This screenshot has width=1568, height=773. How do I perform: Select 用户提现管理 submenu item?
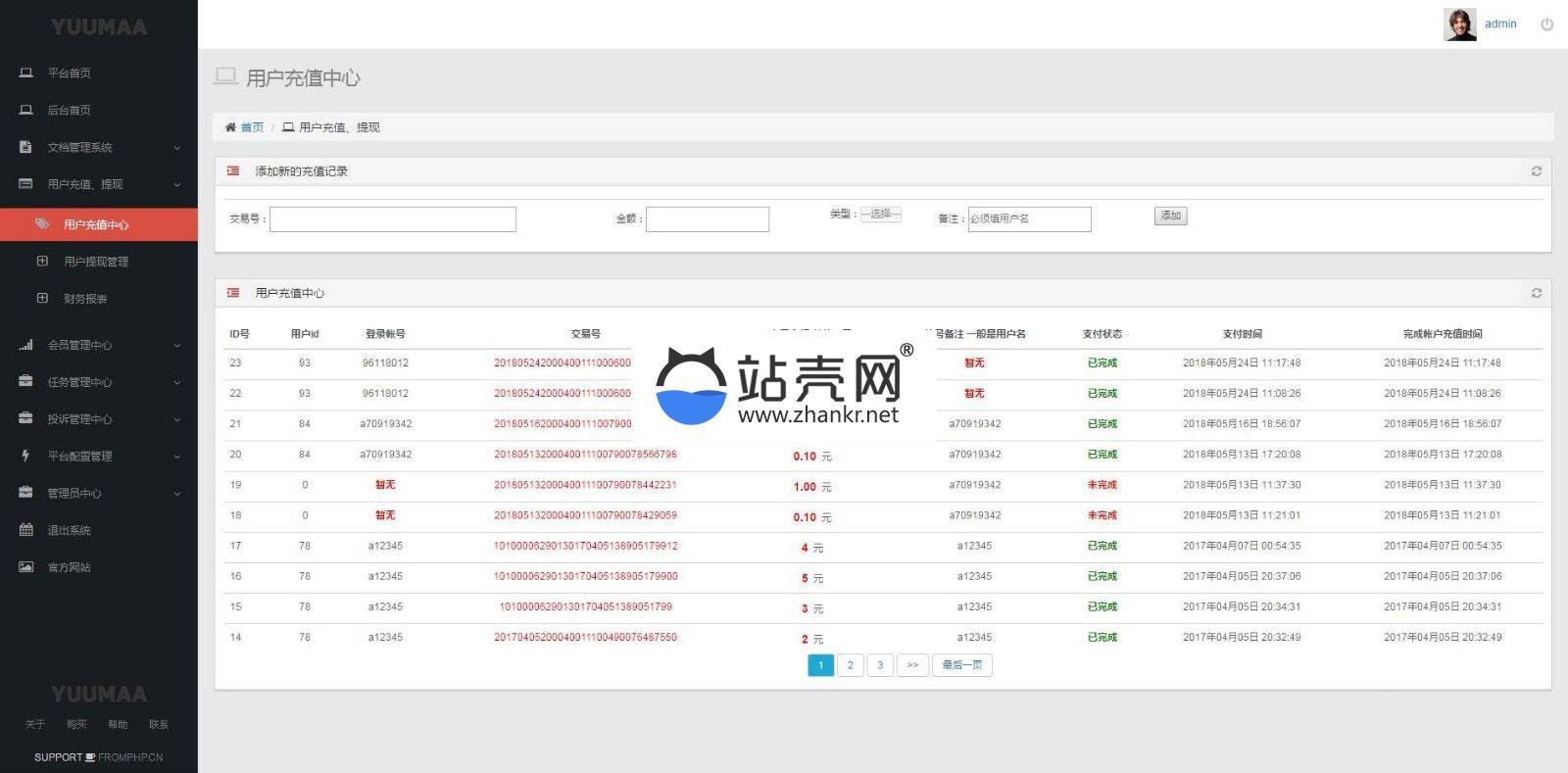point(96,262)
